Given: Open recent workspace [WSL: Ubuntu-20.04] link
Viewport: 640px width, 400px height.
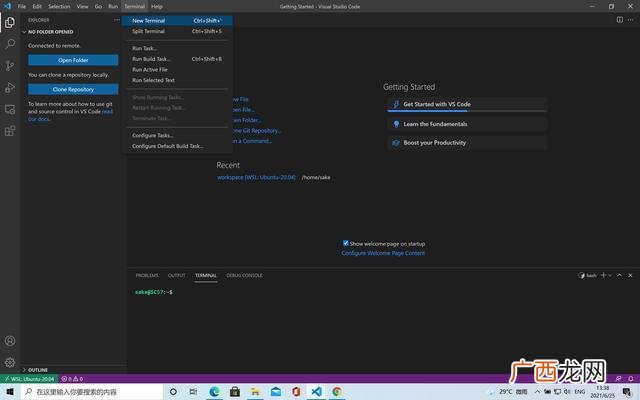Looking at the screenshot, I should point(256,177).
